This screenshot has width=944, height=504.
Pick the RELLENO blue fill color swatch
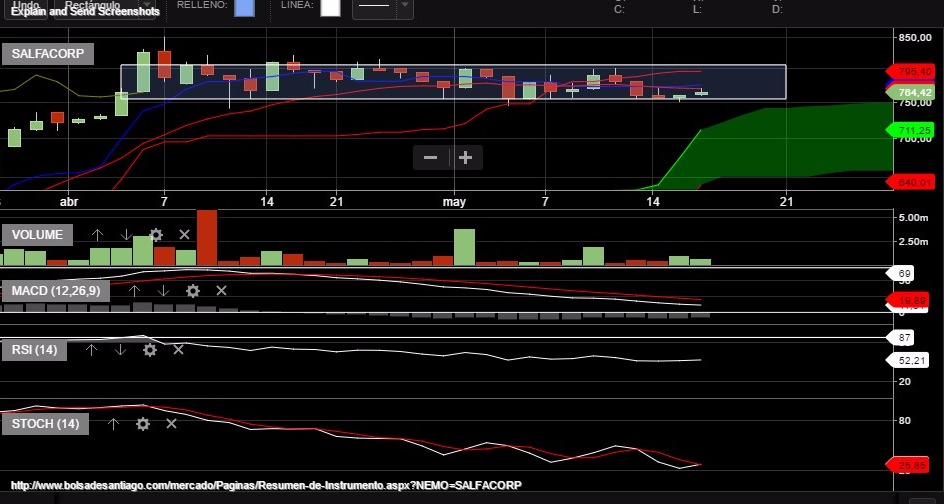pyautogui.click(x=244, y=7)
